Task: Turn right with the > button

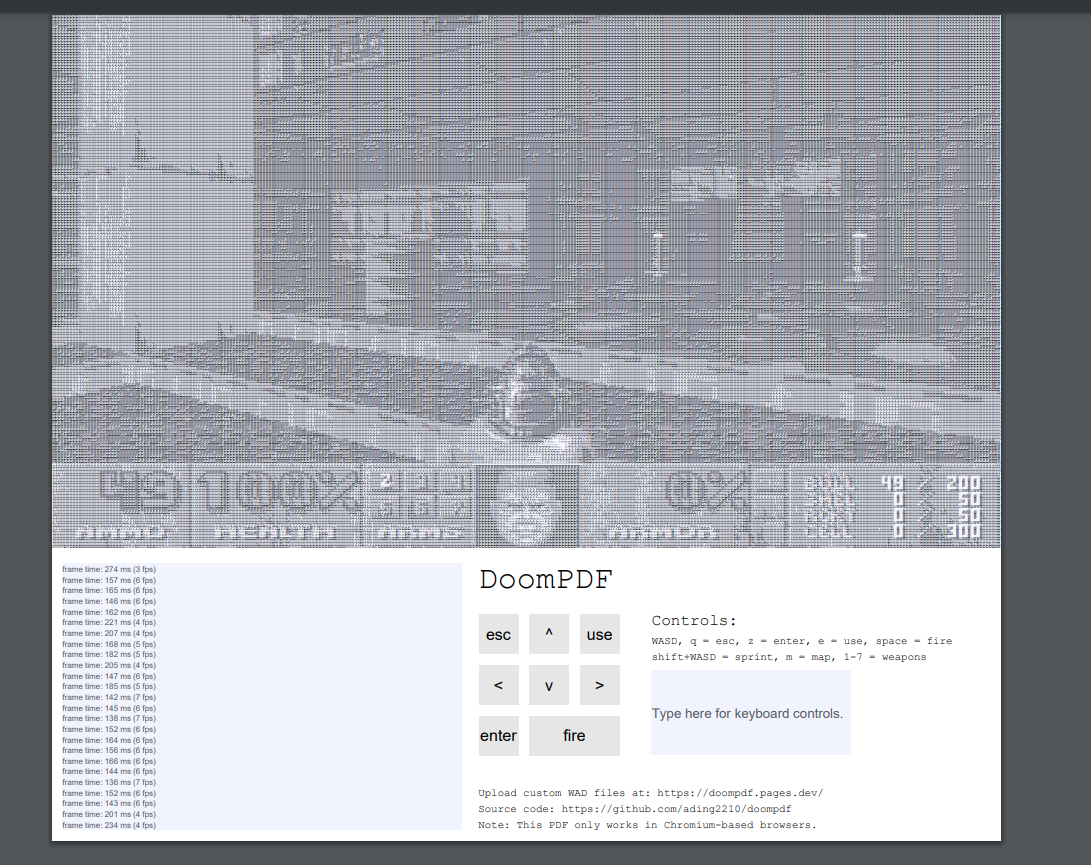Action: coord(599,685)
